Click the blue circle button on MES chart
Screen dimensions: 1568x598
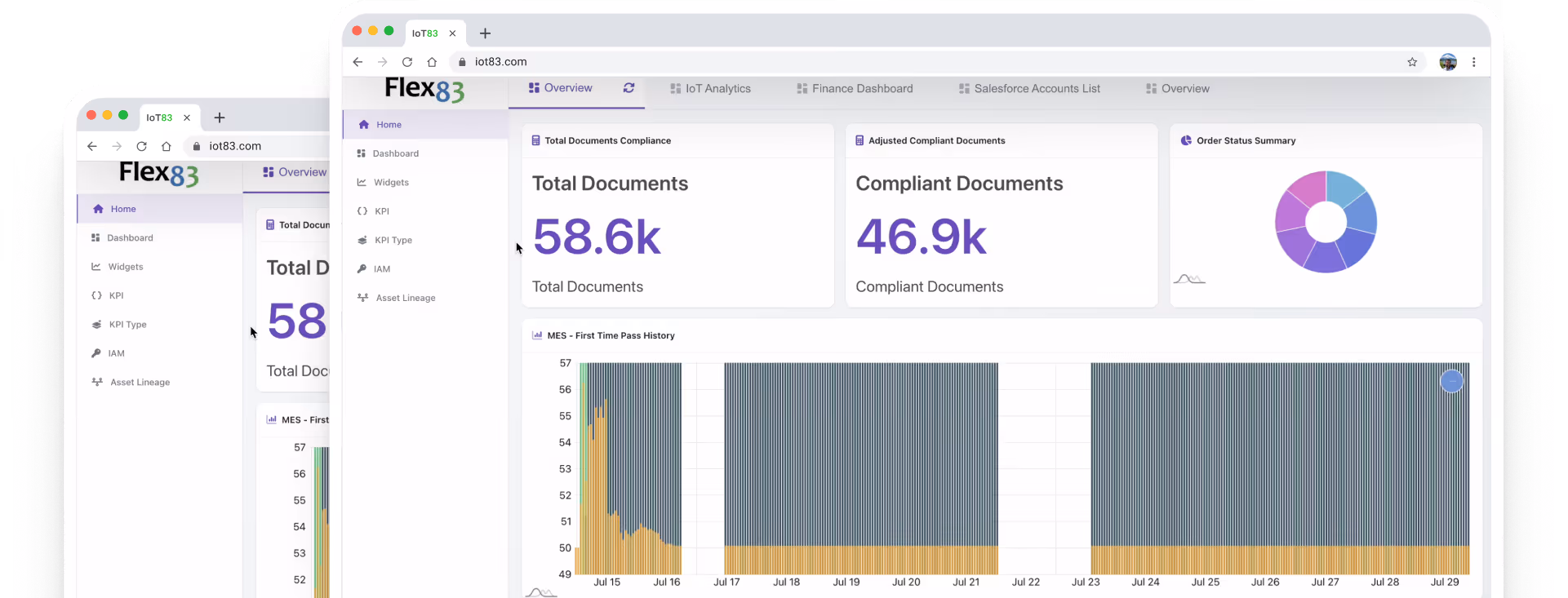coord(1451,381)
